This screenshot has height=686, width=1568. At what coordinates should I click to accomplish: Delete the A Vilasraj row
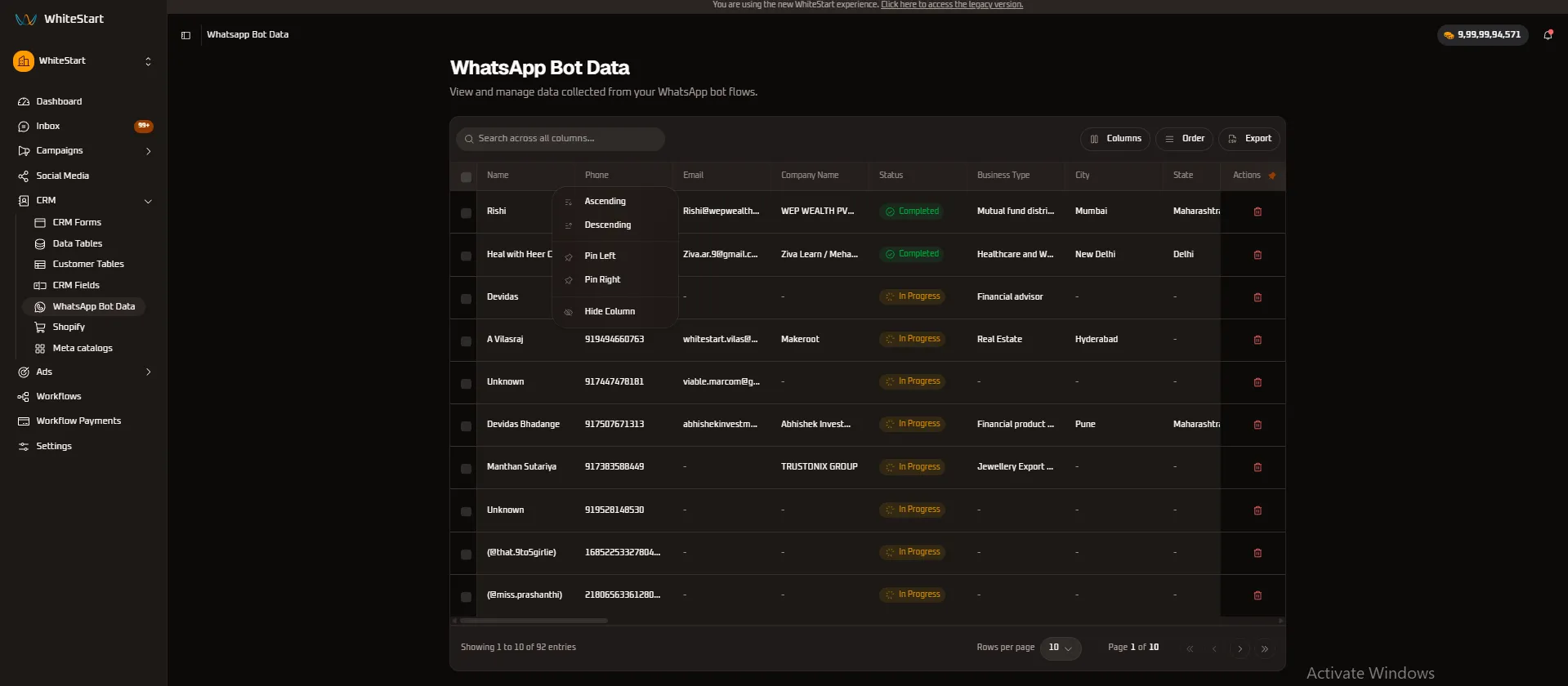1258,340
